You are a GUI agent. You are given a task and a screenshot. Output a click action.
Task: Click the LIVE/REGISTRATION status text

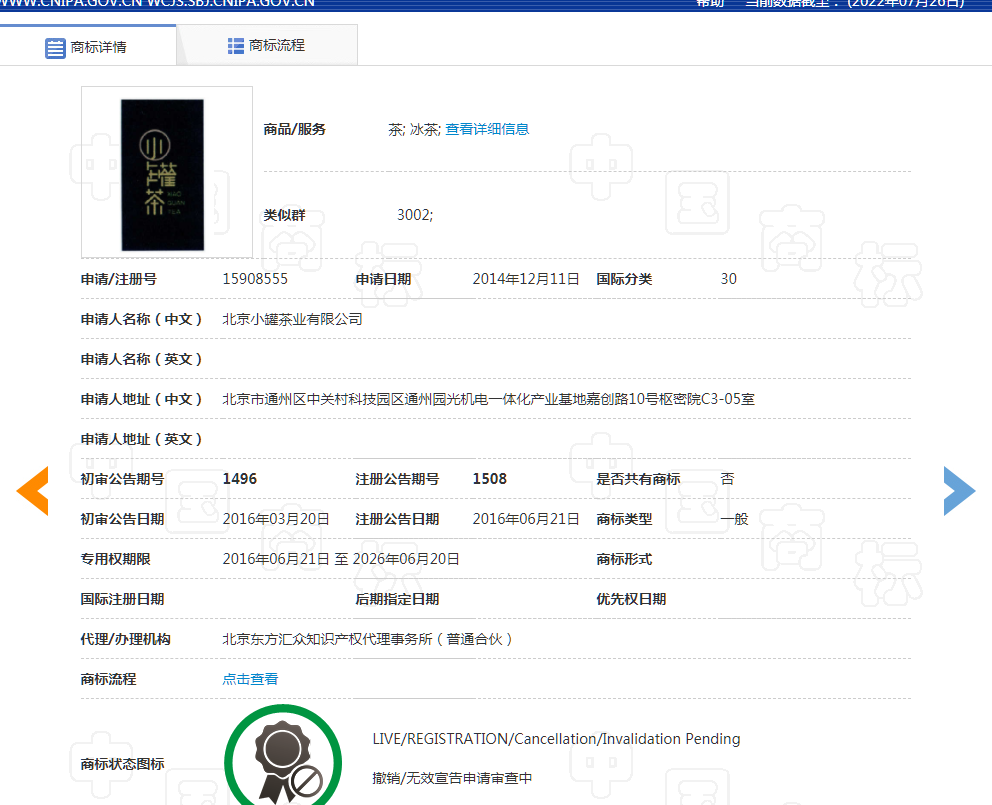[556, 739]
